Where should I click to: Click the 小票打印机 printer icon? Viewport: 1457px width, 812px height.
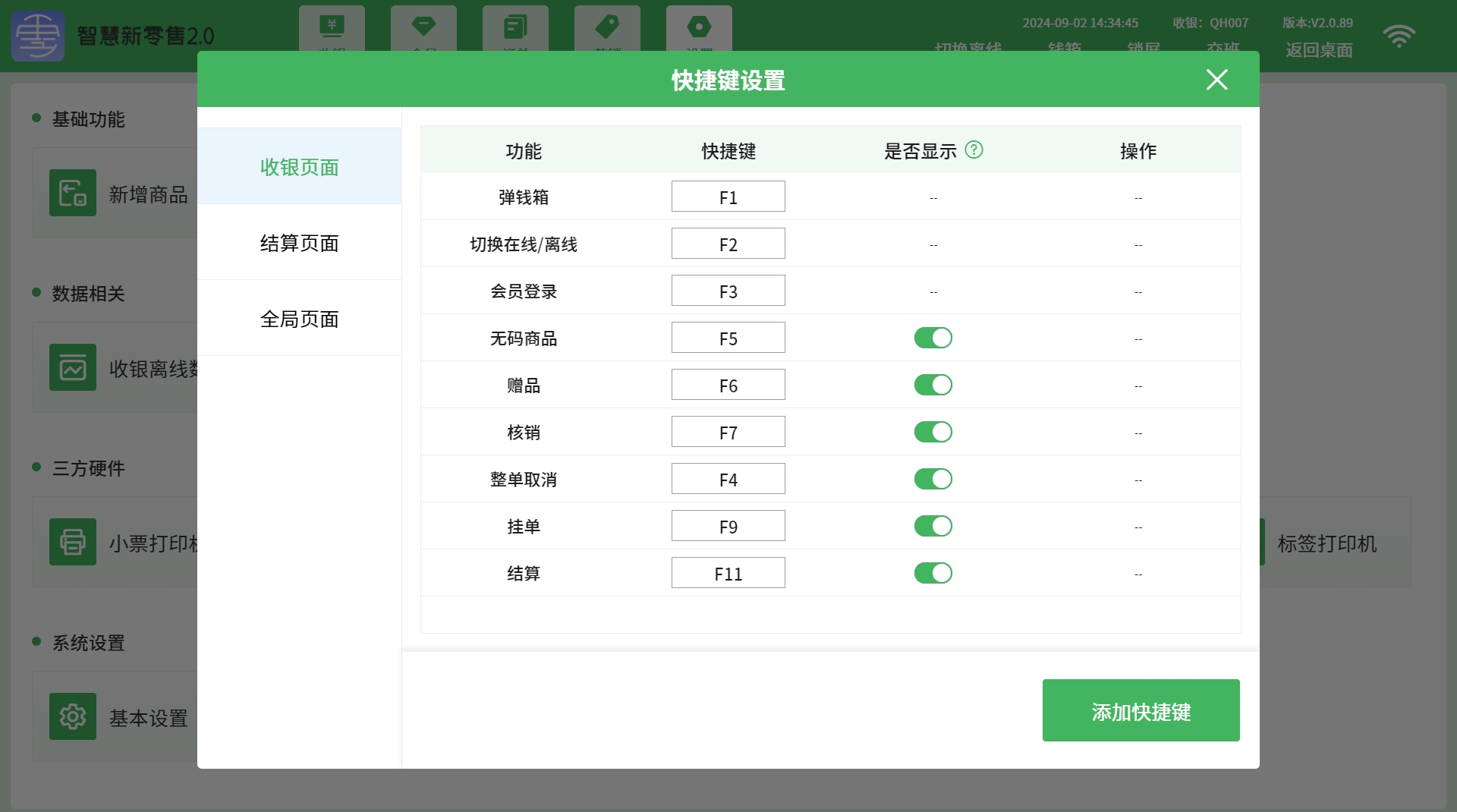tap(73, 542)
